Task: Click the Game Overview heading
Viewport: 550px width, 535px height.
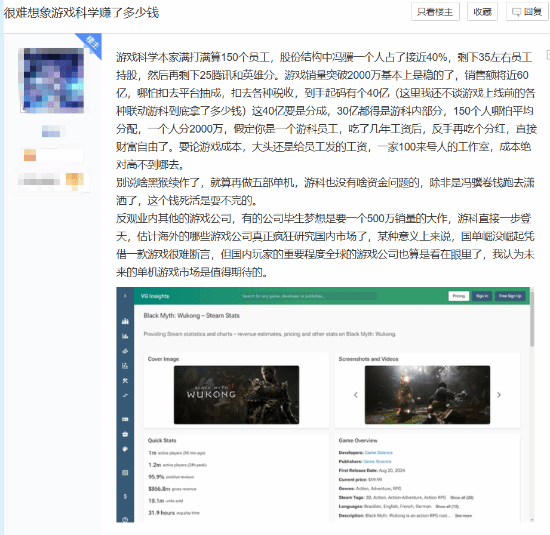Action: (x=358, y=440)
